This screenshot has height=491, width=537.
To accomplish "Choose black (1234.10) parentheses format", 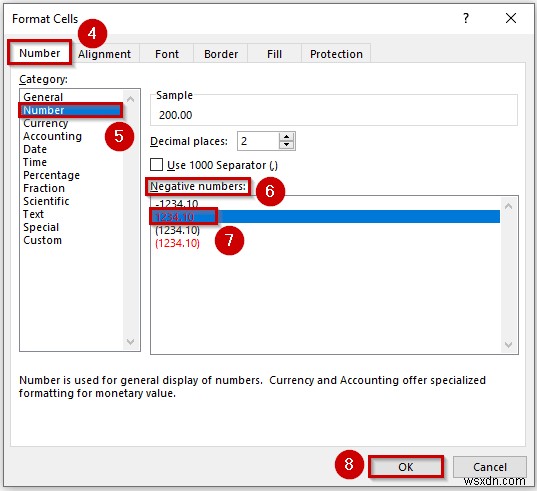I will (177, 230).
